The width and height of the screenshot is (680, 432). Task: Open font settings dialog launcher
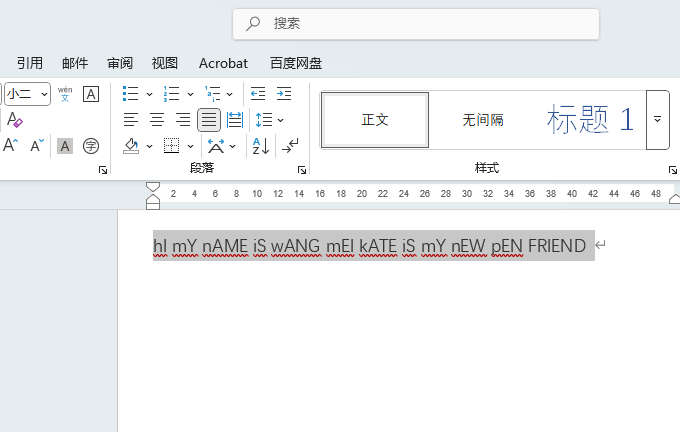103,170
